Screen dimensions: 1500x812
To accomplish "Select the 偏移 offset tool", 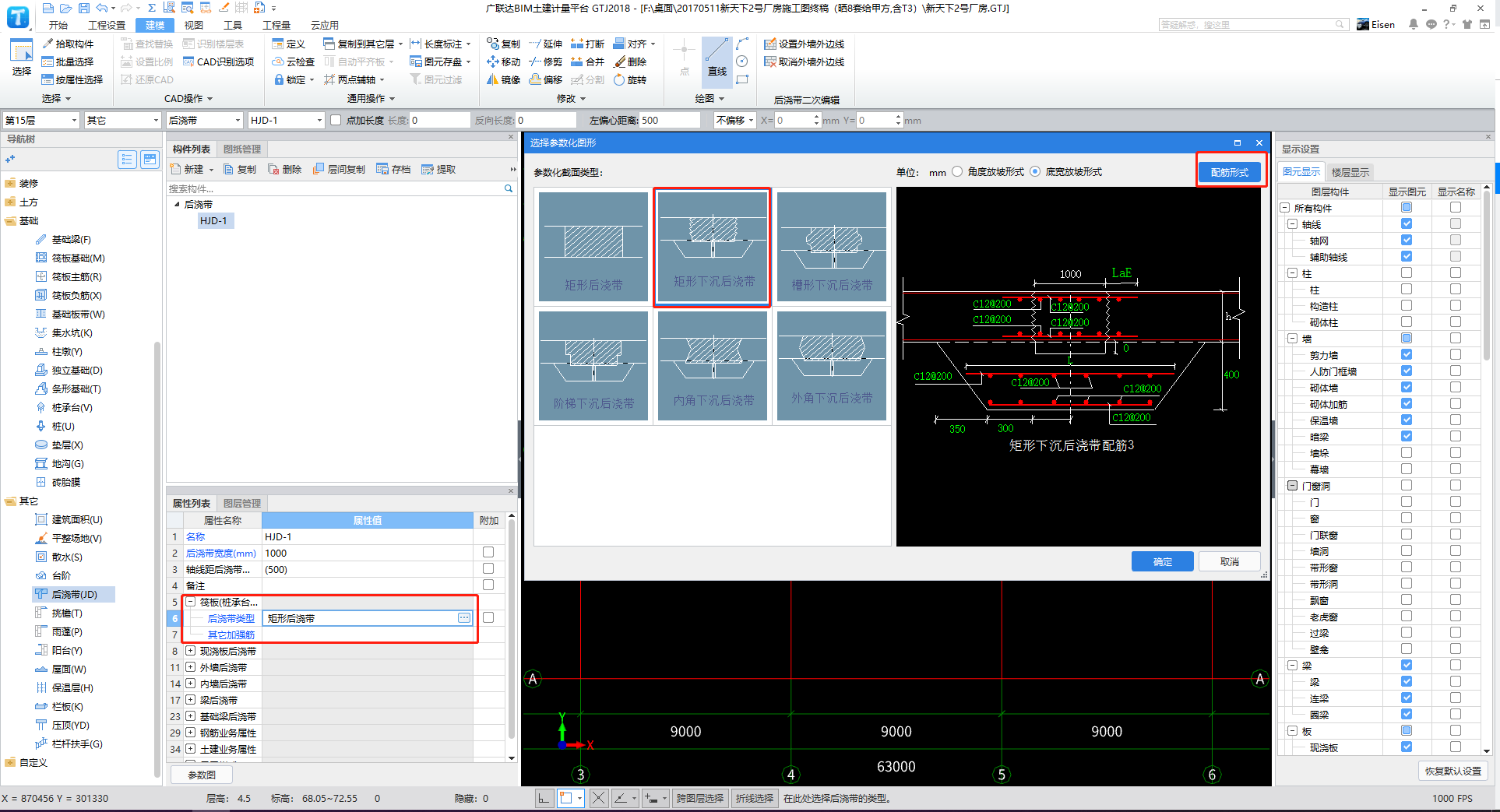I will tap(546, 80).
